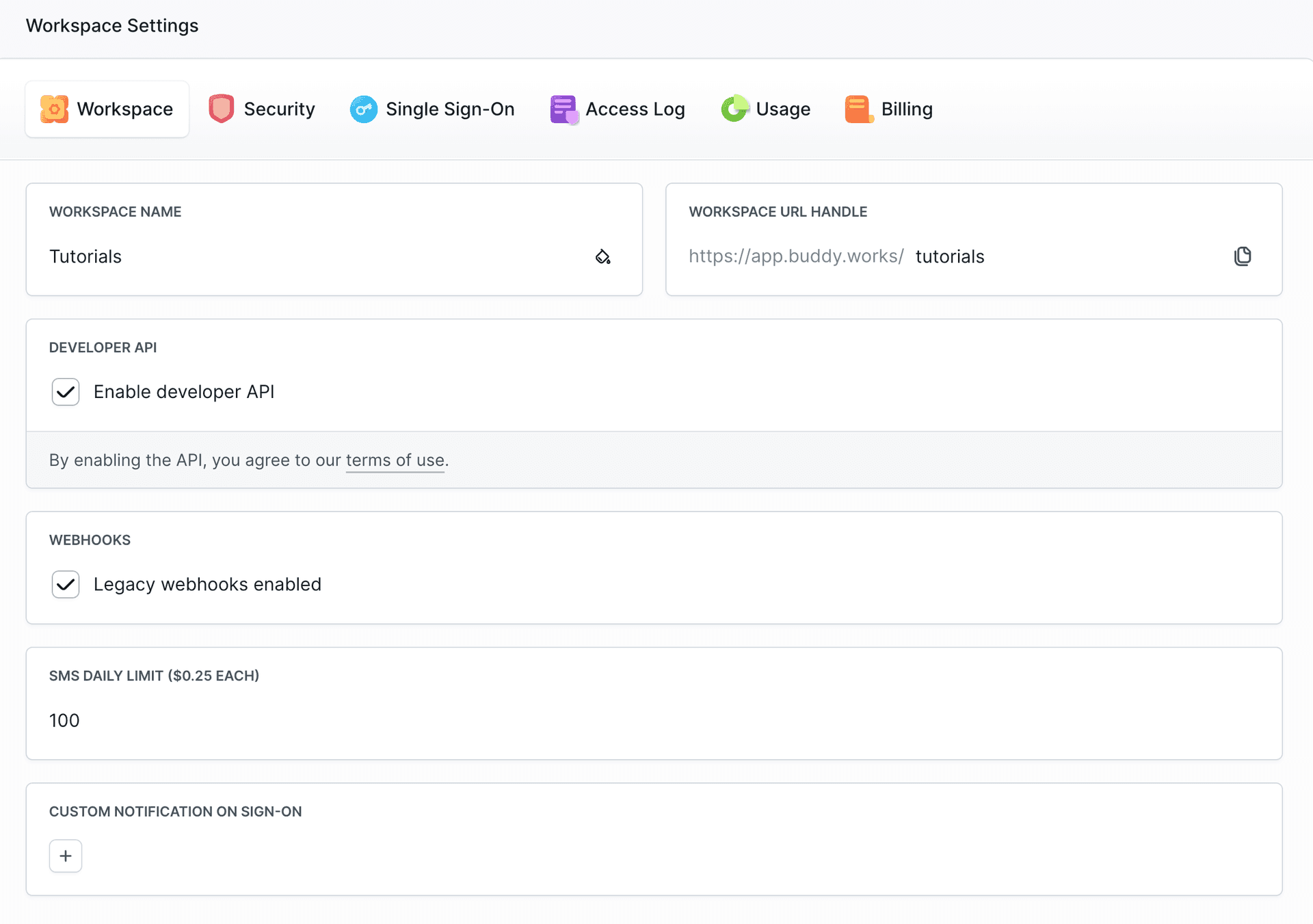The height and width of the screenshot is (924, 1313).
Task: Uncheck Legacy webhooks enabled
Action: click(65, 584)
